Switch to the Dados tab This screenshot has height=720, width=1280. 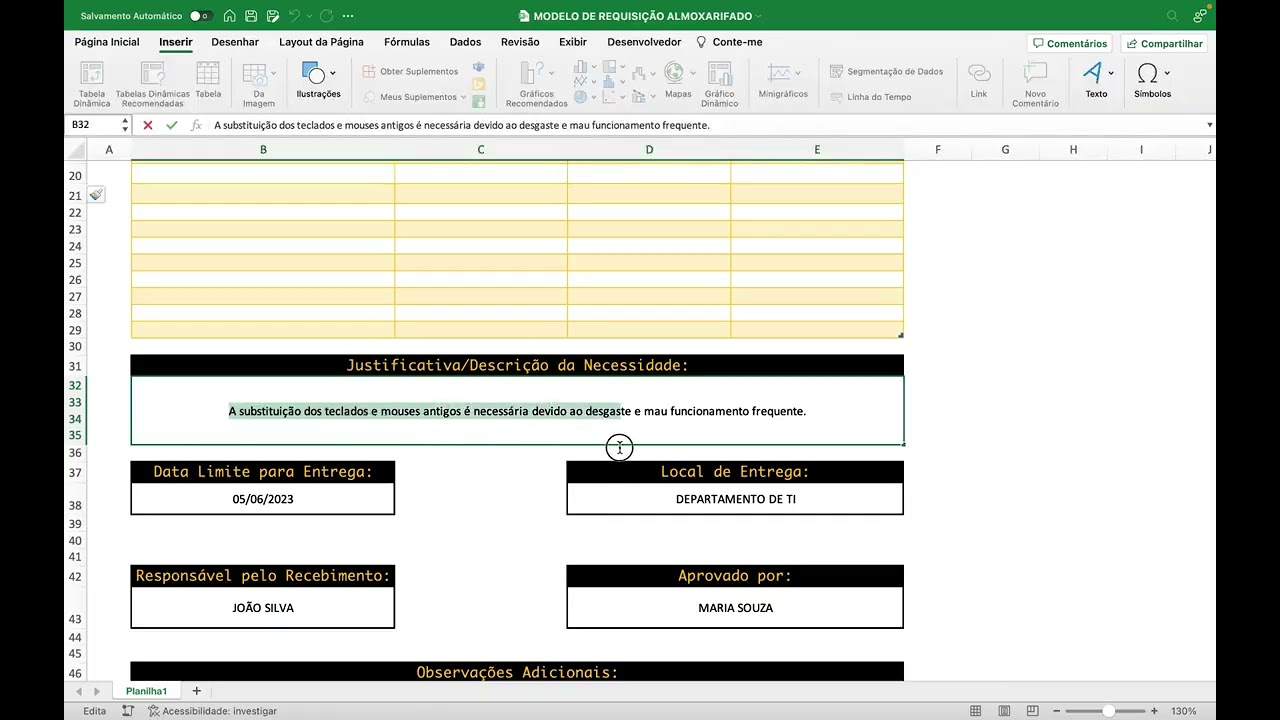pos(465,42)
